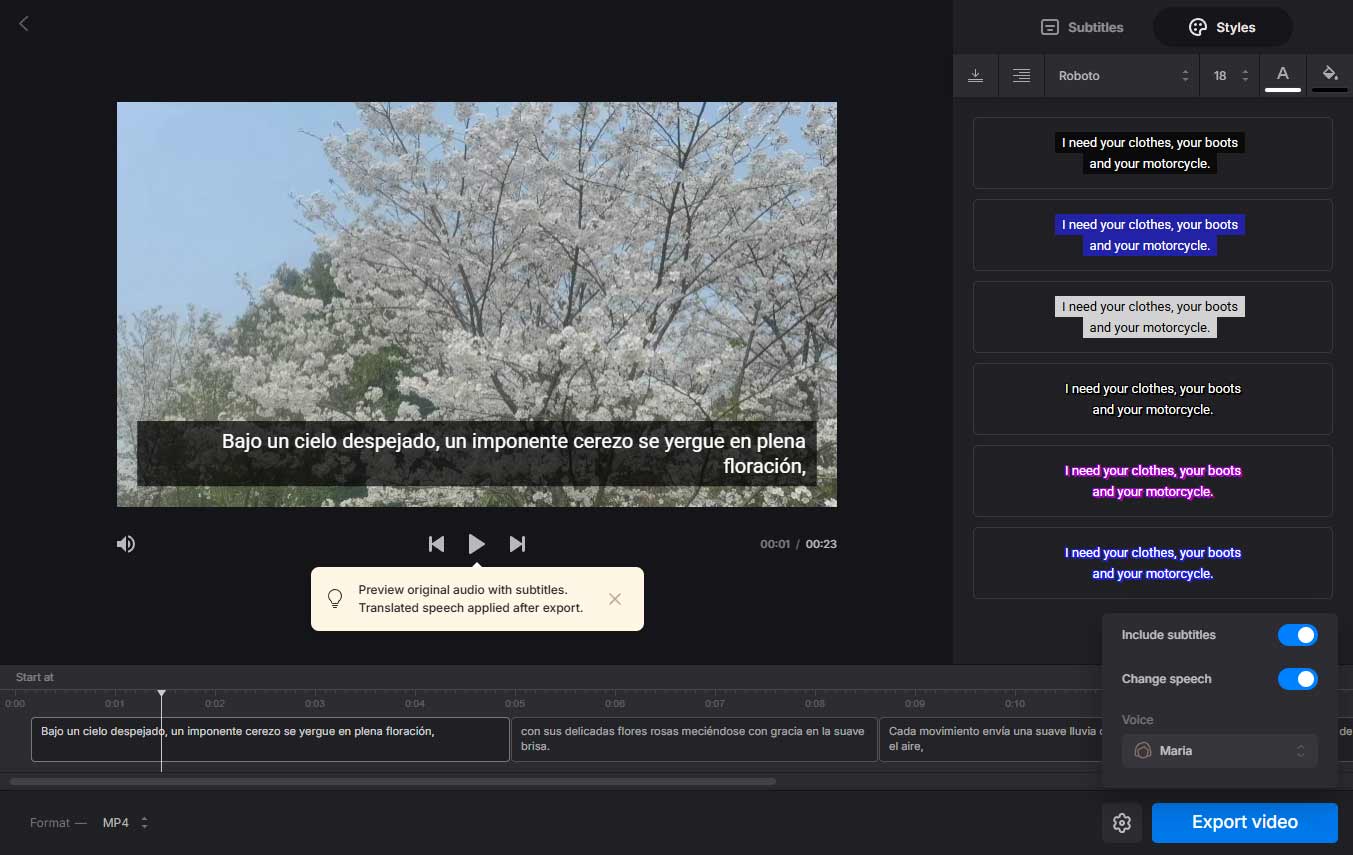
Task: Mute the video audio
Action: point(124,543)
